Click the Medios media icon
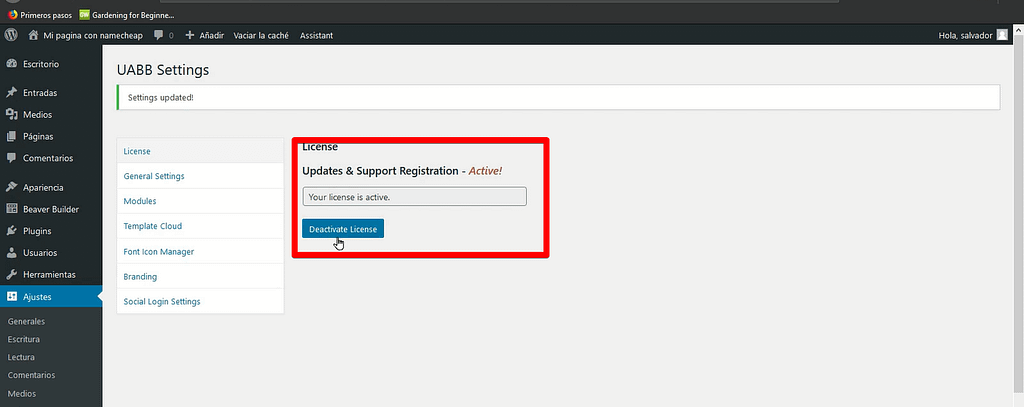1024x407 pixels. (x=11, y=114)
